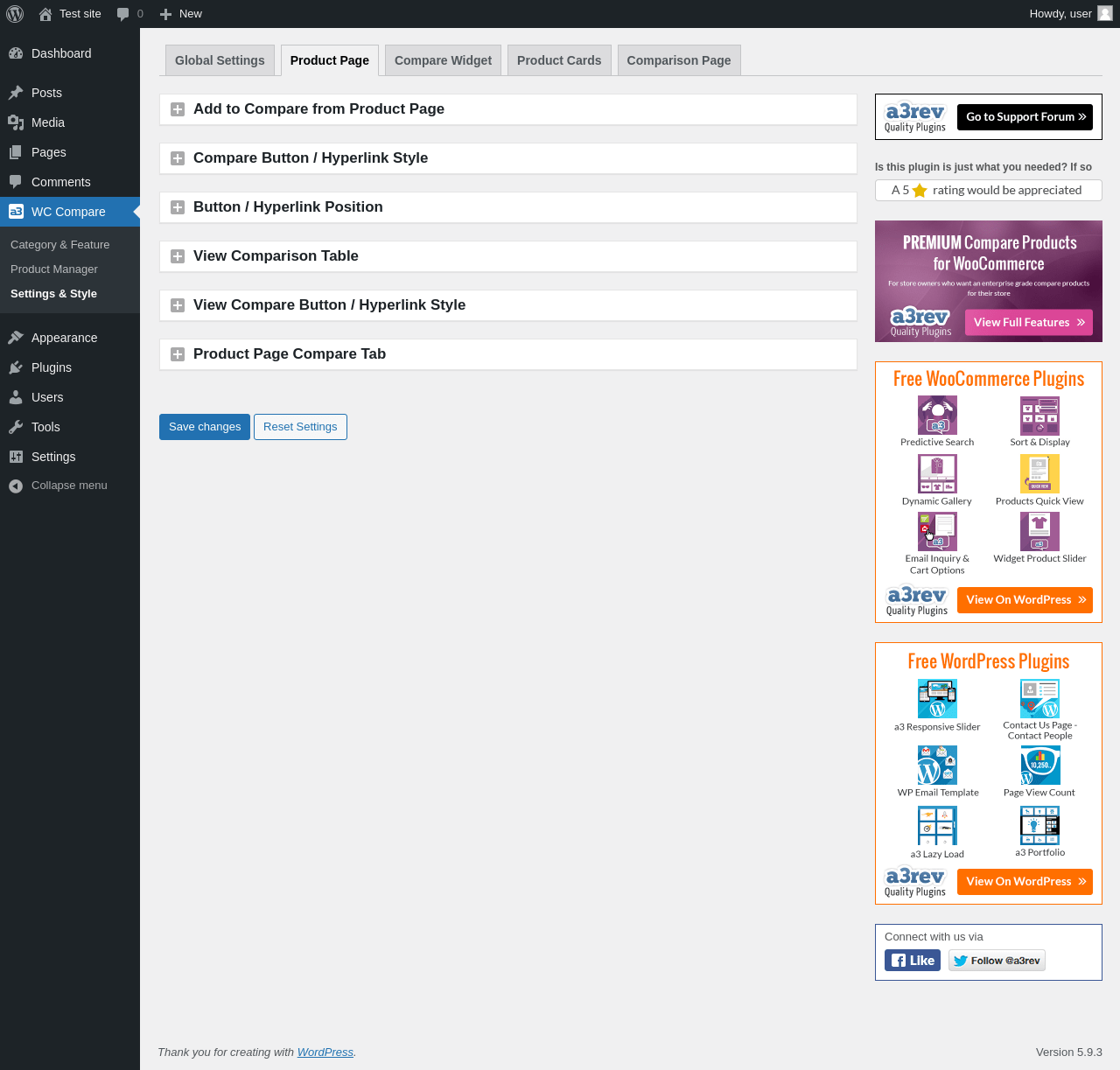
Task: Open Category & Feature submenu item
Action: click(60, 245)
